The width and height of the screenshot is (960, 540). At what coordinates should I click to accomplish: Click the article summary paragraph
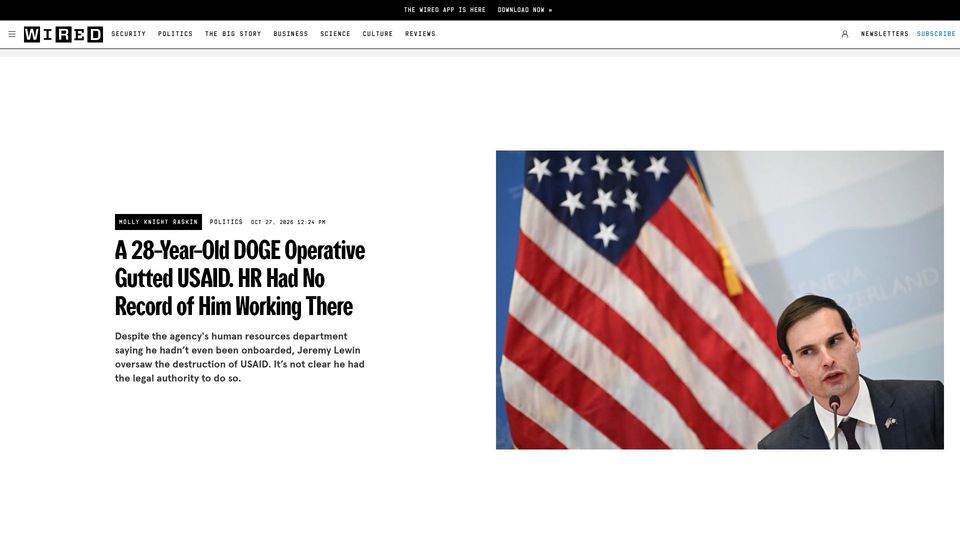(x=240, y=357)
